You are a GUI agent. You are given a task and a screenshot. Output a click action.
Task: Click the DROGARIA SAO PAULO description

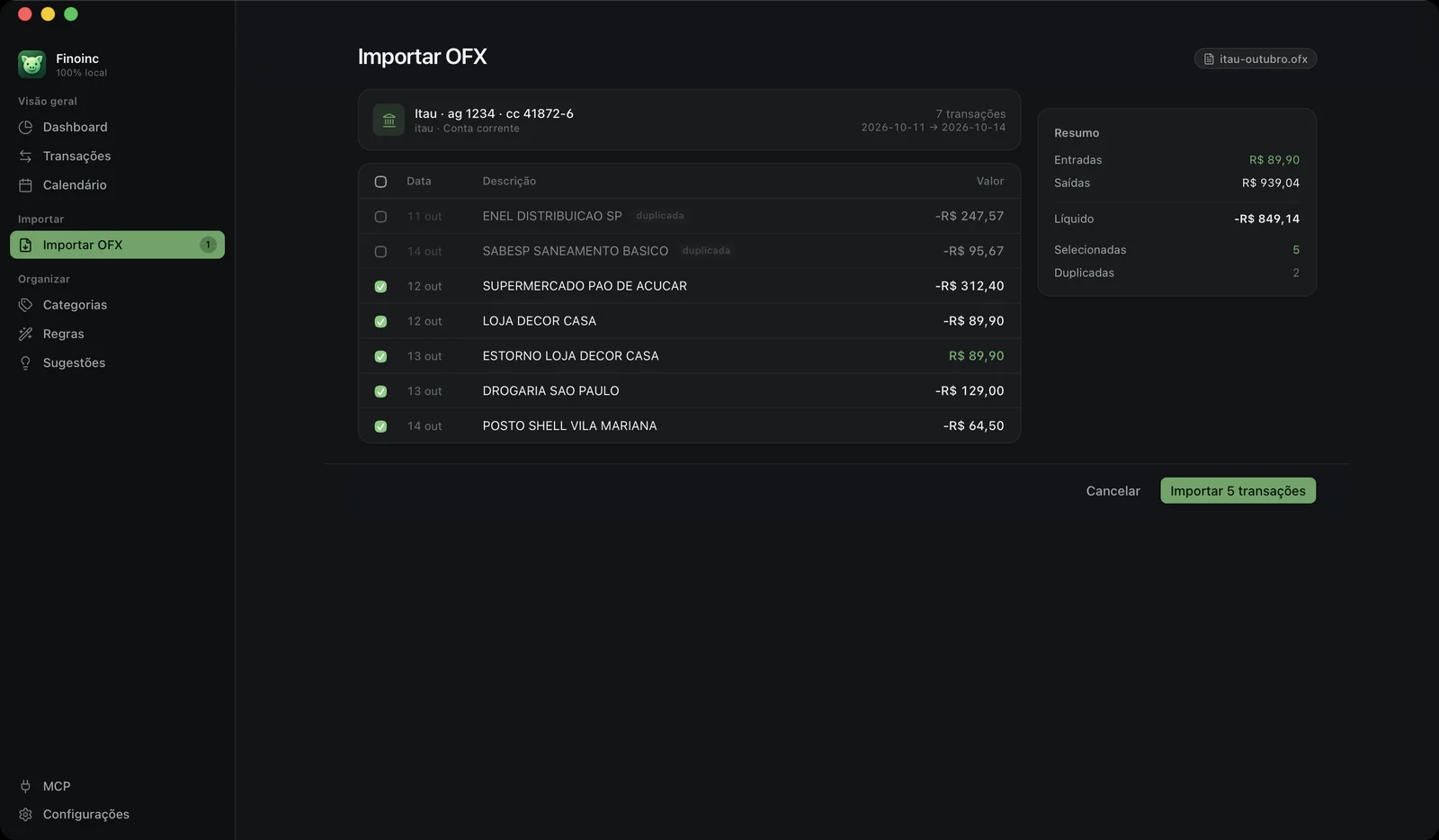550,391
